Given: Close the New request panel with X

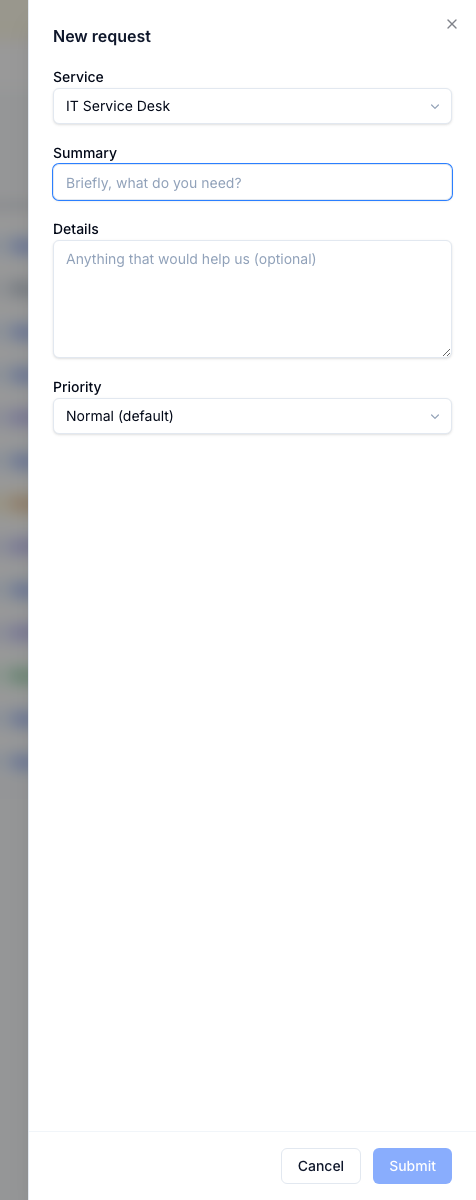Looking at the screenshot, I should 452,24.
